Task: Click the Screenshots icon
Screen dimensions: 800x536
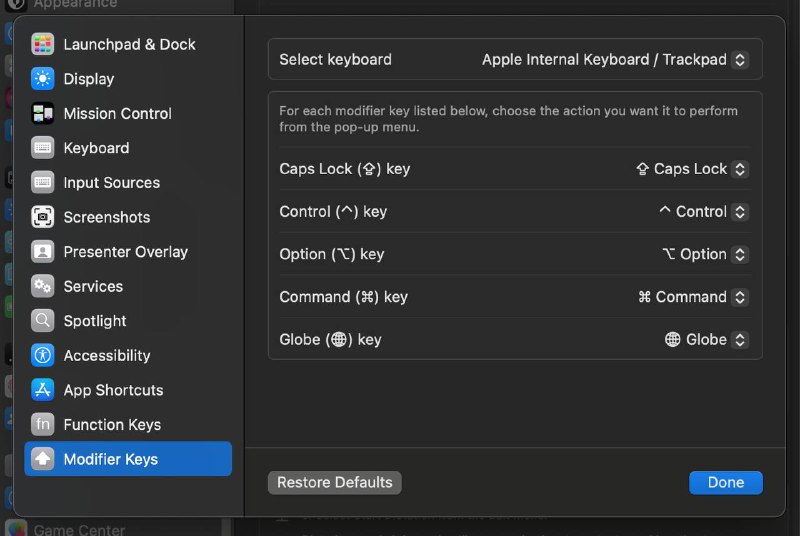Action: coord(42,217)
